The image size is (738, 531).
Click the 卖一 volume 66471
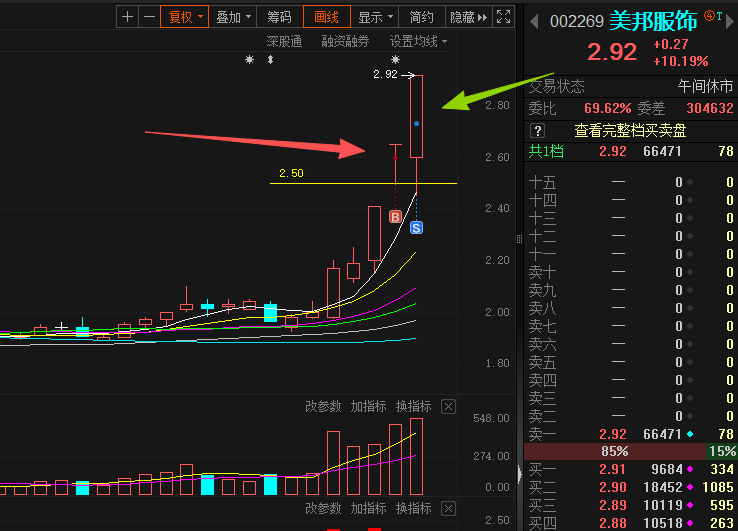pos(663,434)
